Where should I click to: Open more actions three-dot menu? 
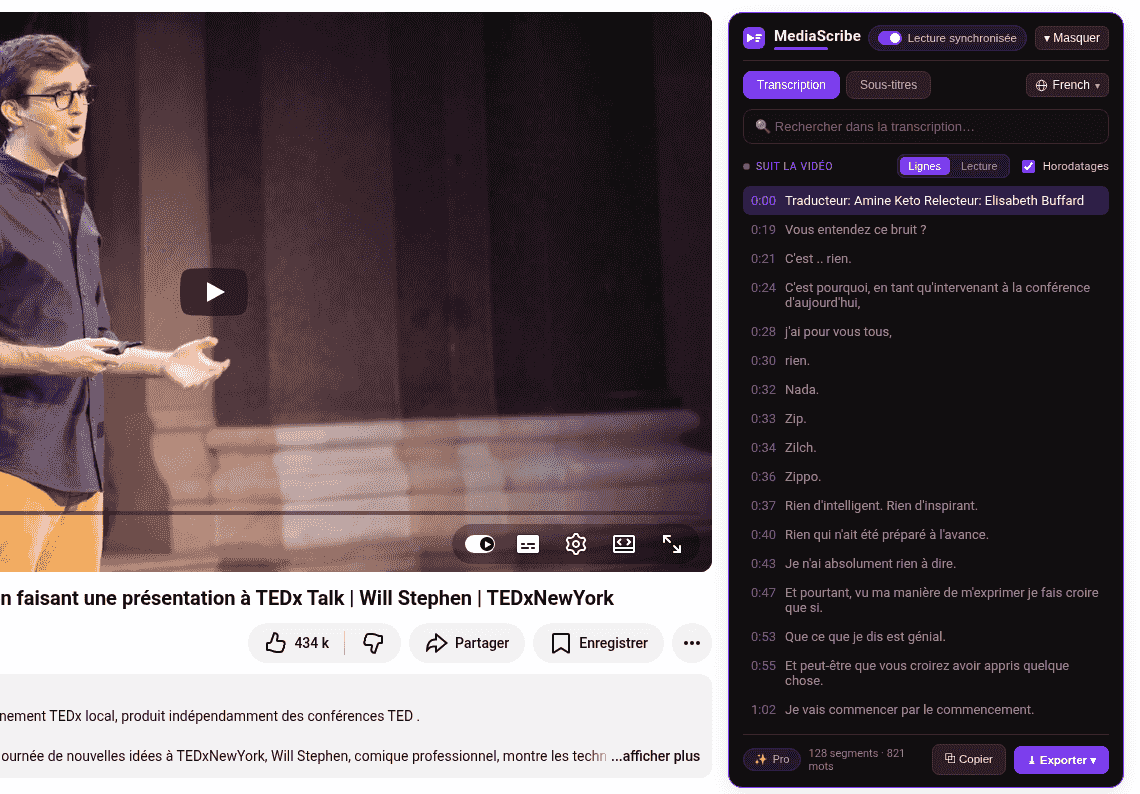tap(691, 643)
